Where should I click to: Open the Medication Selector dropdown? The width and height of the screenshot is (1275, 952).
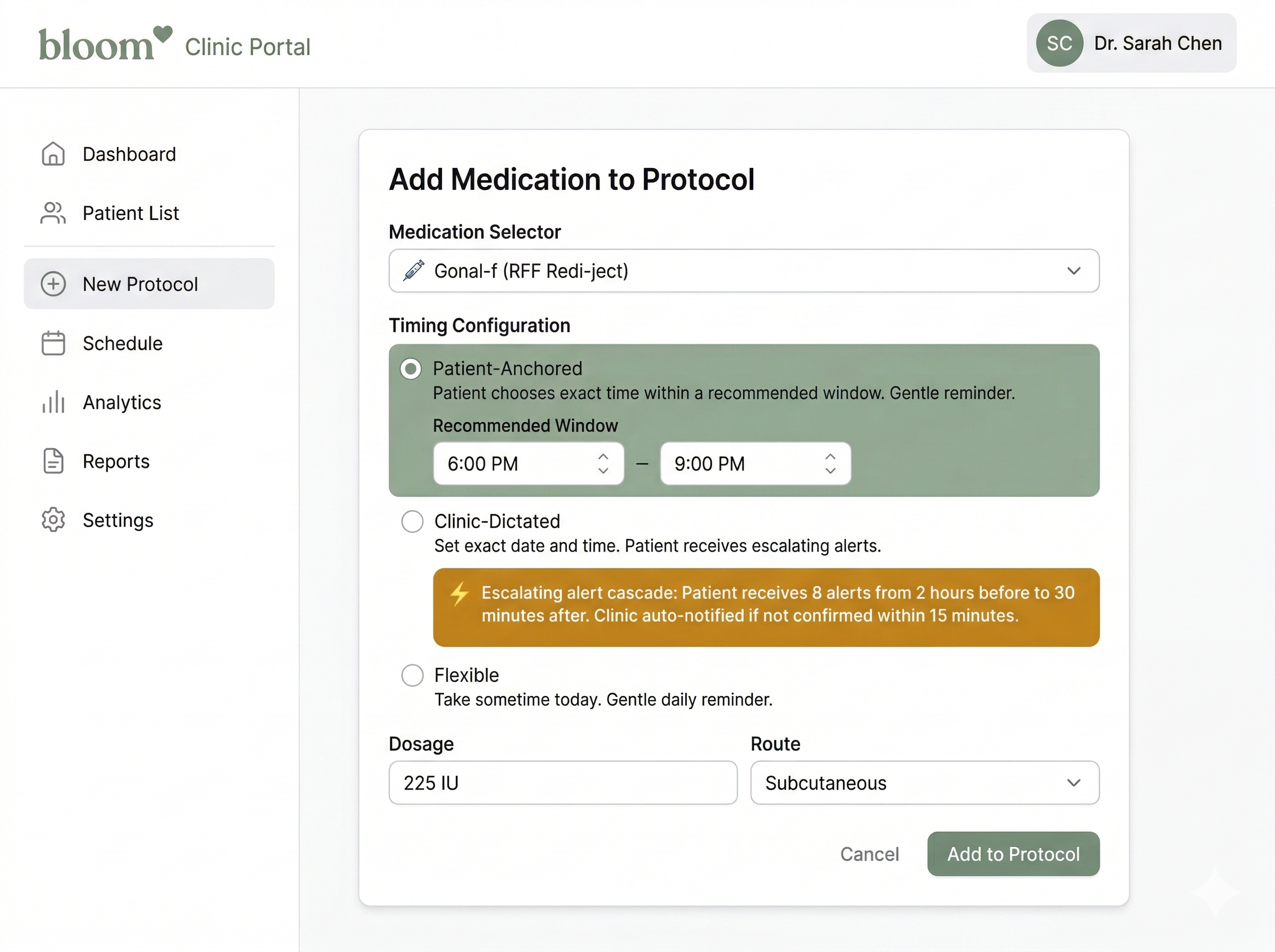(743, 271)
